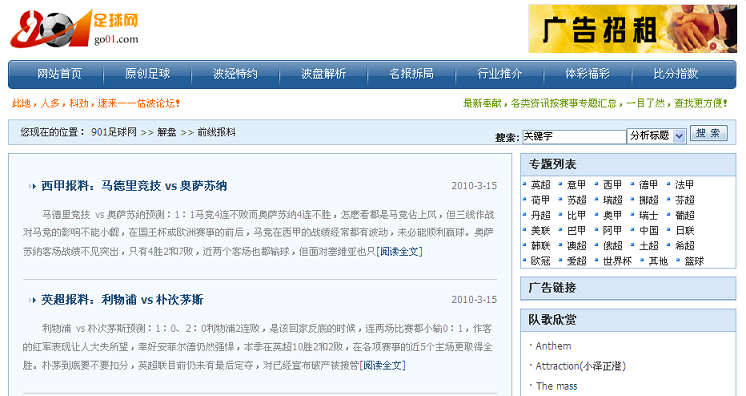This screenshot has height=396, width=746.
Task: Click the 韩联 topic link
Action: coord(540,246)
